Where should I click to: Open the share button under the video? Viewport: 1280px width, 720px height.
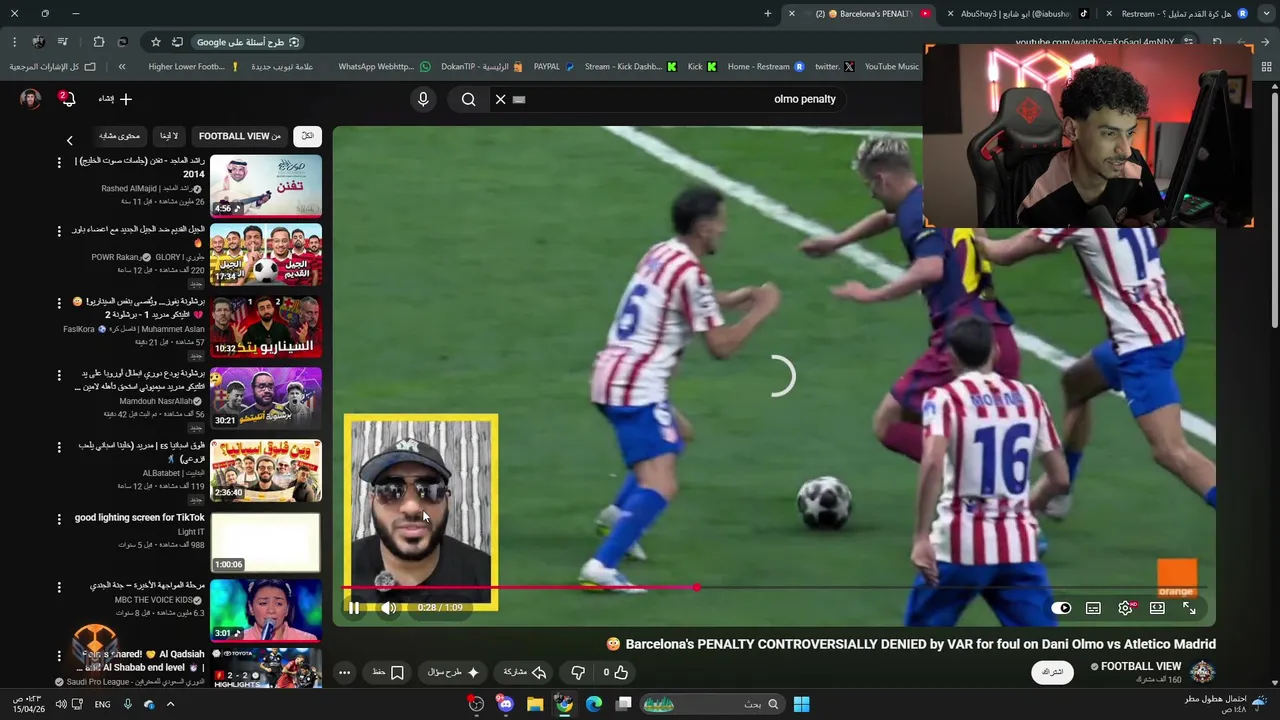[525, 673]
